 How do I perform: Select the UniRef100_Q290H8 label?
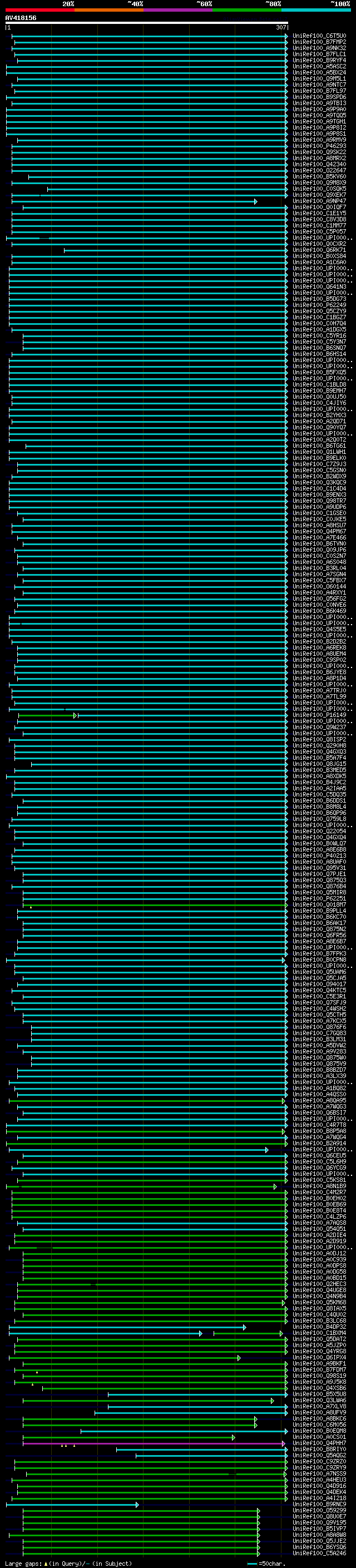click(x=319, y=746)
